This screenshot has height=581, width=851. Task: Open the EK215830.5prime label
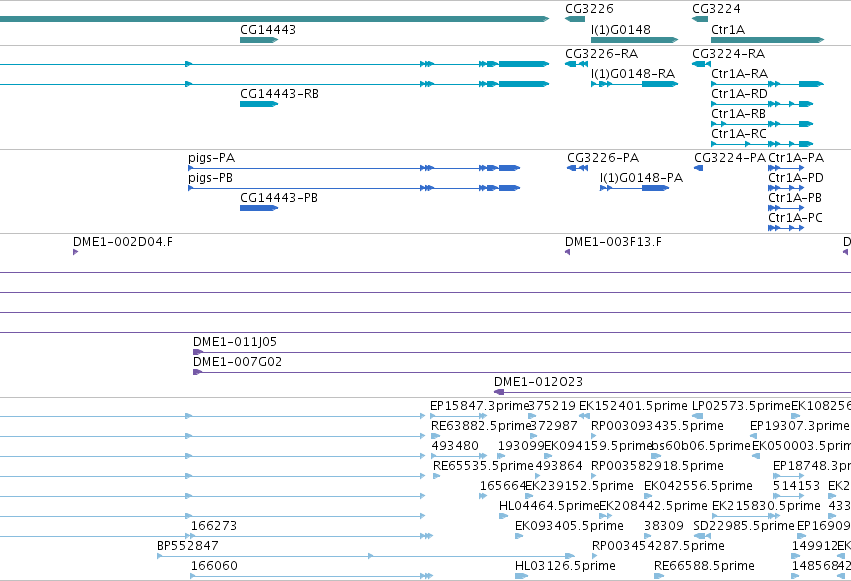click(766, 506)
